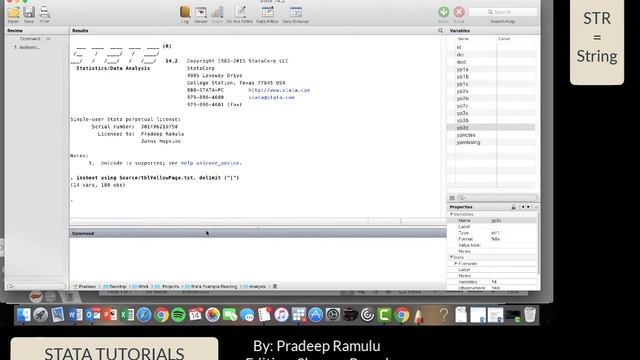Viewport: 640px width, 360px height.
Task: Select variable yp1c in Variables list
Action: [x=462, y=84]
